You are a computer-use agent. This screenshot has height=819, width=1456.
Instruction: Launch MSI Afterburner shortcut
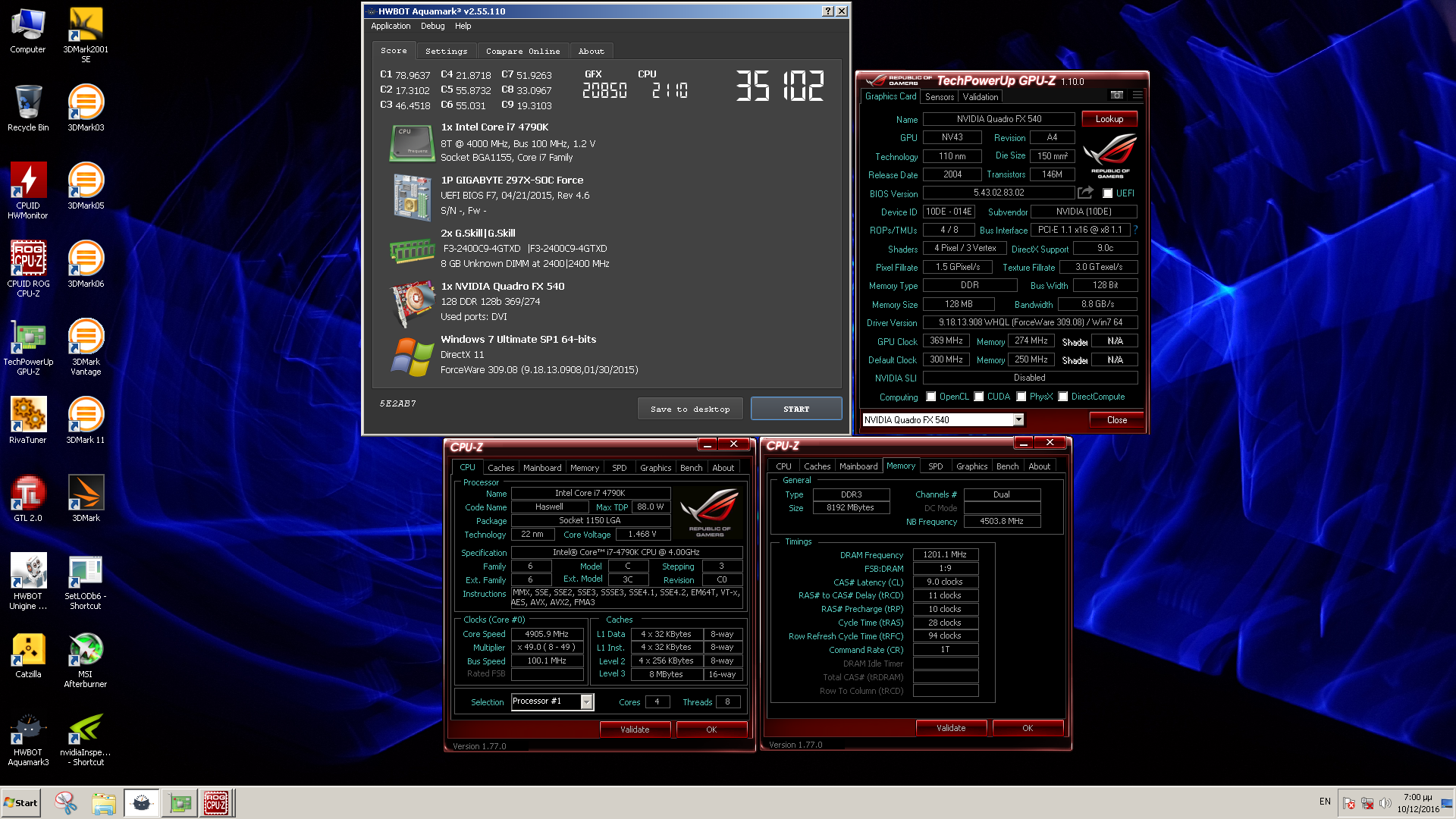(86, 660)
